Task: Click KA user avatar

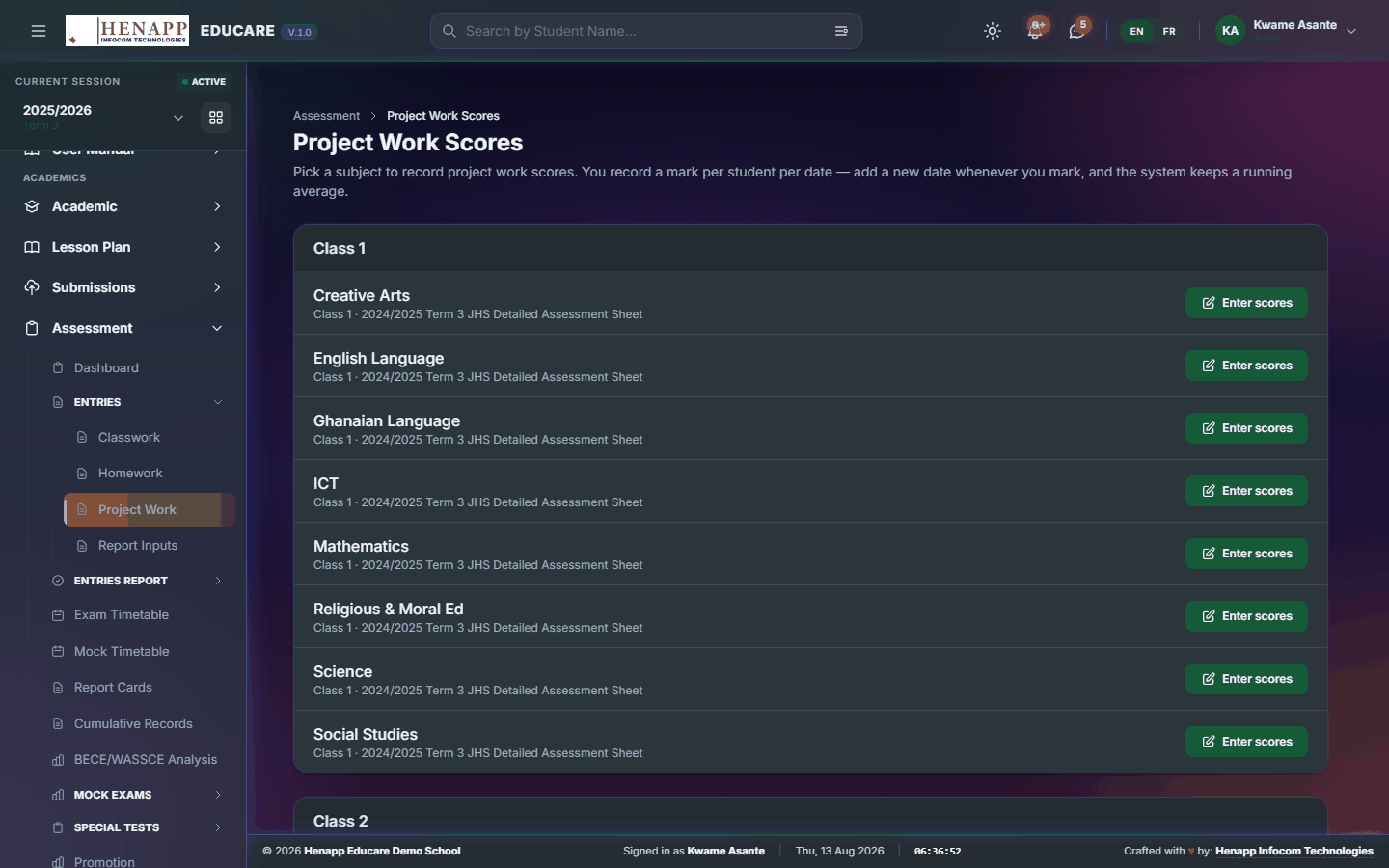Action: 1230,31
